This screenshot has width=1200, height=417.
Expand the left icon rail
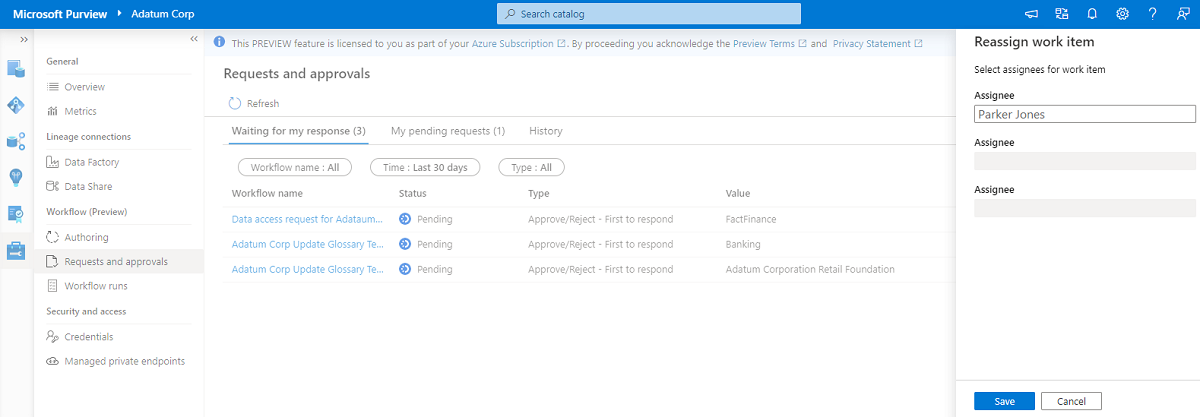coord(23,39)
